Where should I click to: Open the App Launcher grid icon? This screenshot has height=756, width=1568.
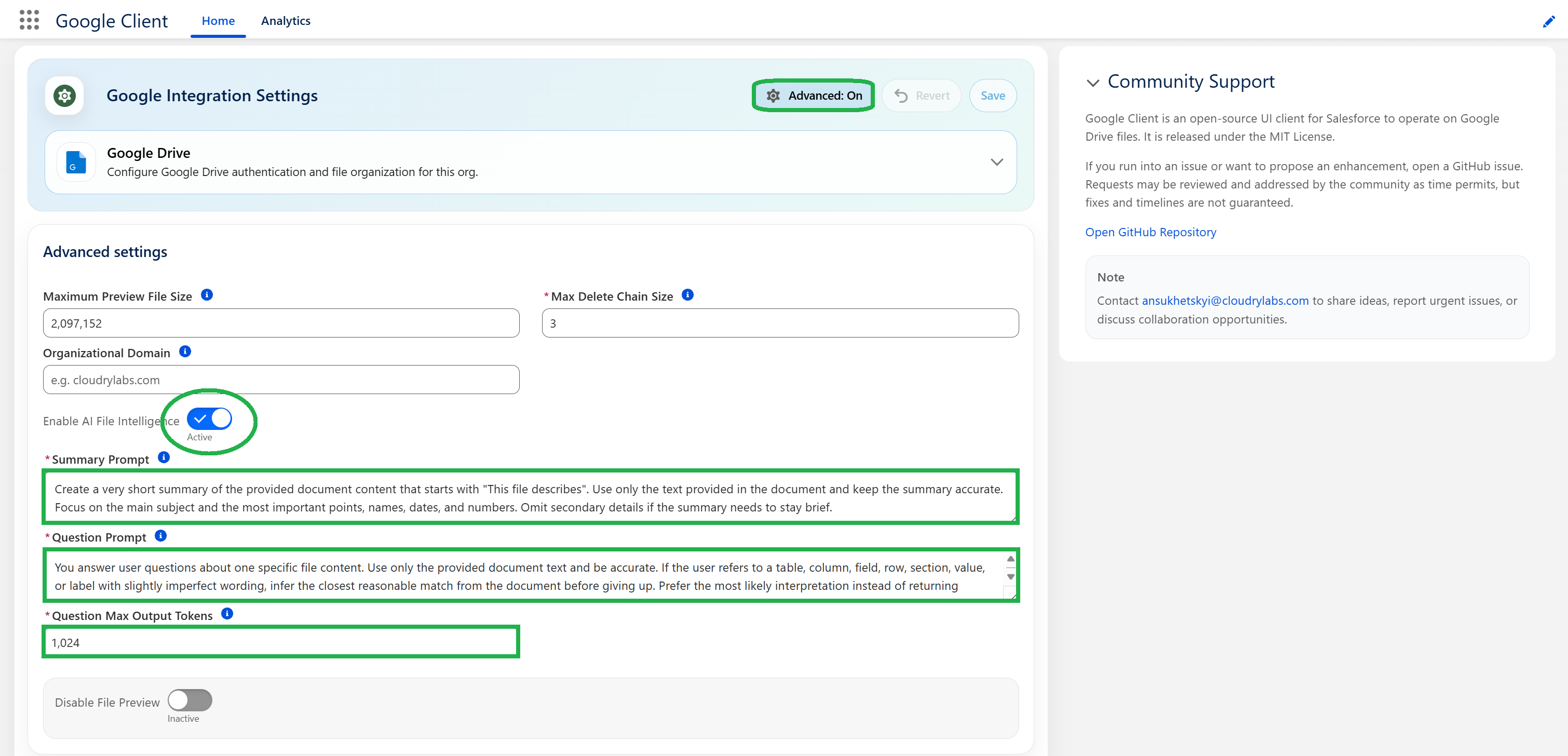(29, 20)
